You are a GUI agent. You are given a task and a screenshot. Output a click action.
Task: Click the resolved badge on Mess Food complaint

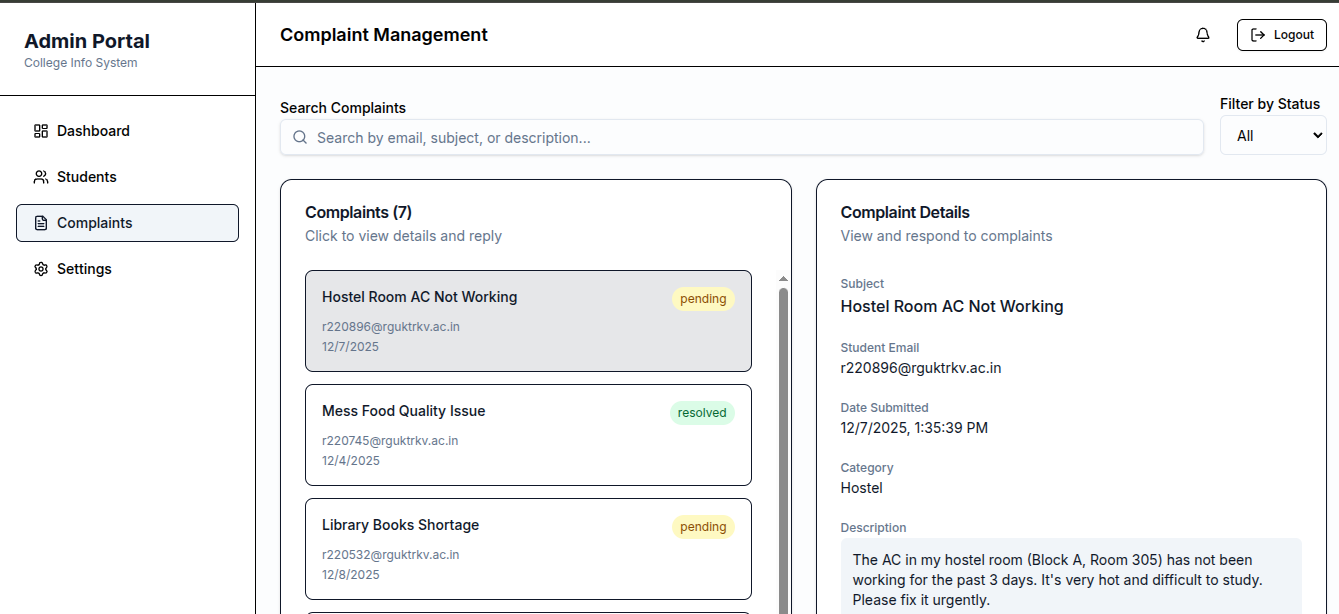click(x=702, y=413)
